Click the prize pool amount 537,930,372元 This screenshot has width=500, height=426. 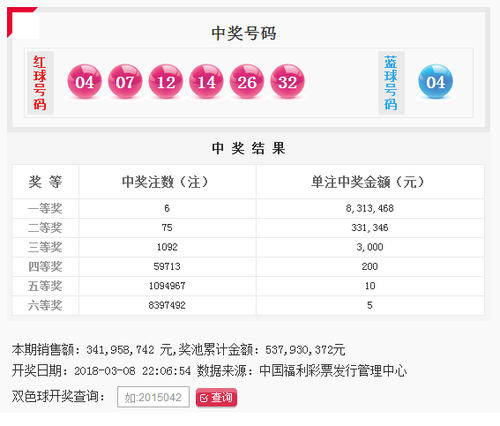(305, 350)
